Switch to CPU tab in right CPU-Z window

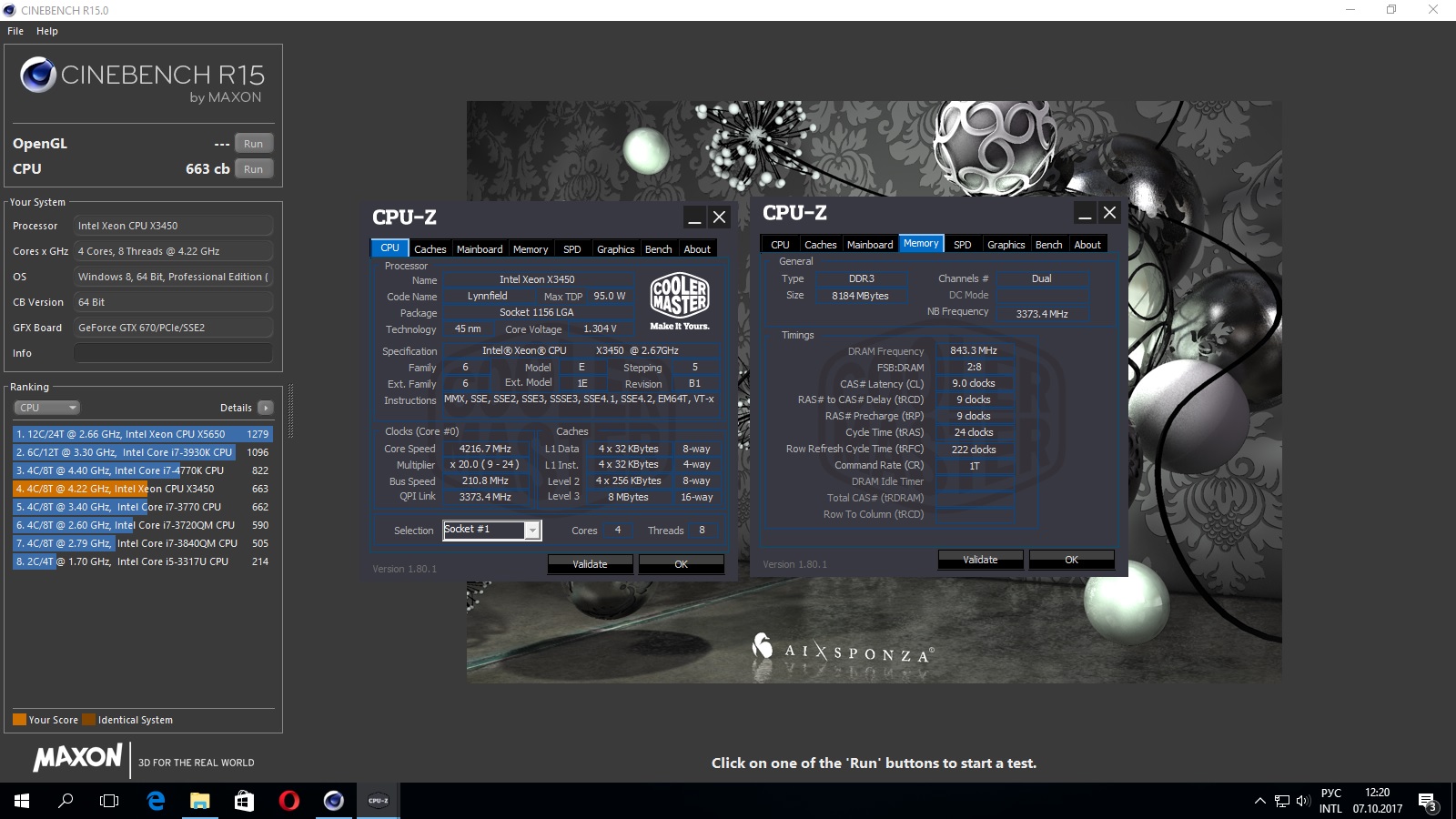click(781, 245)
